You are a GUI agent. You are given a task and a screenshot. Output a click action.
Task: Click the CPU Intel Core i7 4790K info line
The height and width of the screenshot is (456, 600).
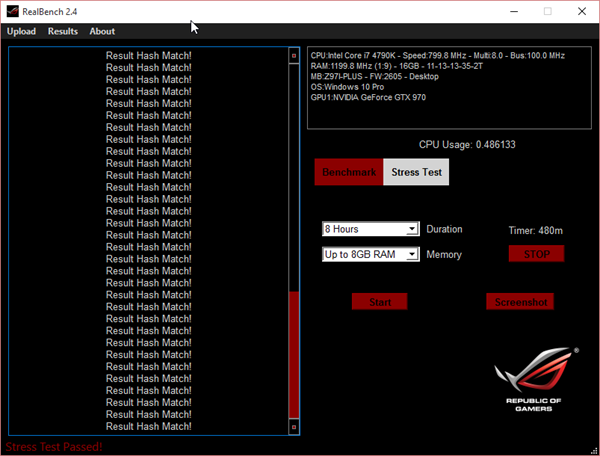[437, 55]
